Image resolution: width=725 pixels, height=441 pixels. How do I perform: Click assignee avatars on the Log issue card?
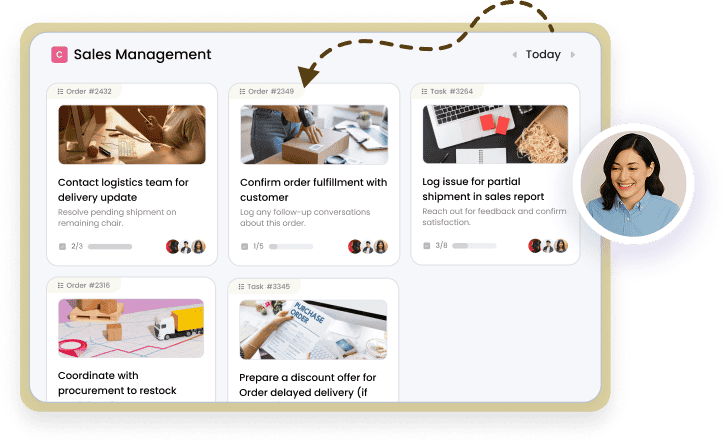coord(548,245)
